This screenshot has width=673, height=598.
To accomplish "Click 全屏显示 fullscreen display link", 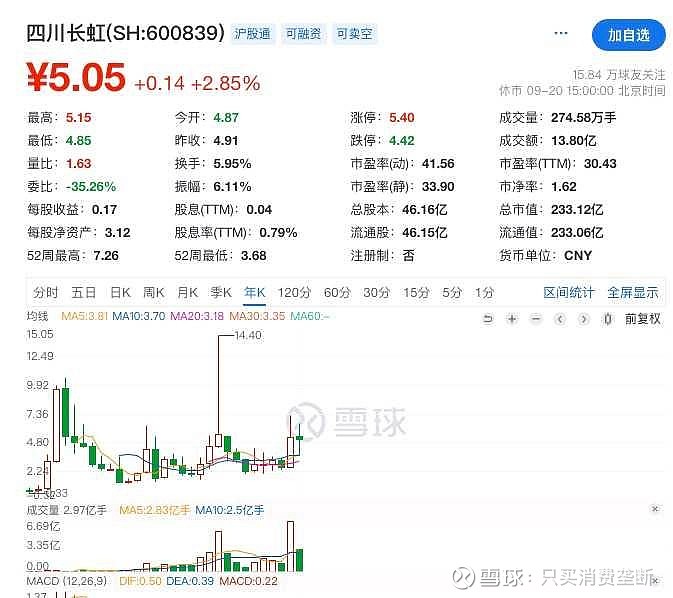I will [633, 293].
